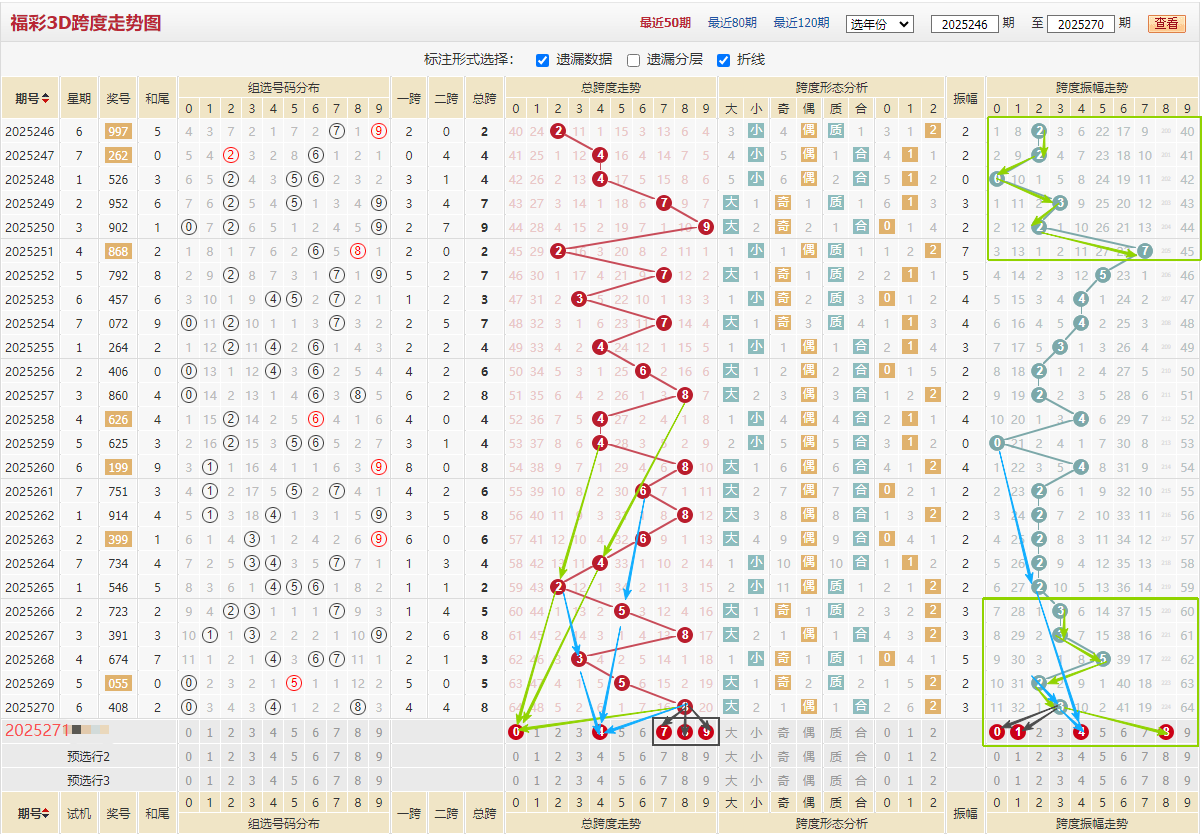Click the top 跨度形态分析 header
This screenshot has height=834, width=1204.
(831, 88)
